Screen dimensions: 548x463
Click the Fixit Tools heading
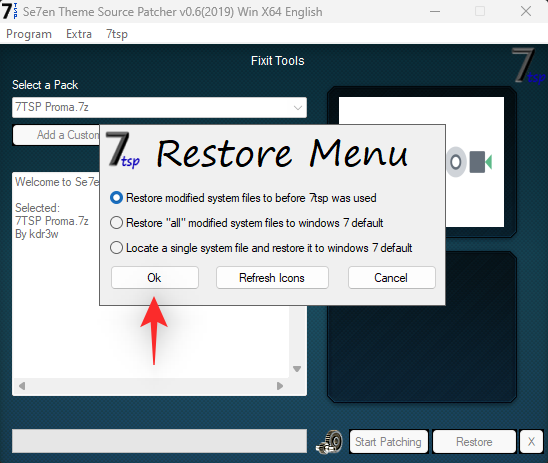click(x=277, y=61)
